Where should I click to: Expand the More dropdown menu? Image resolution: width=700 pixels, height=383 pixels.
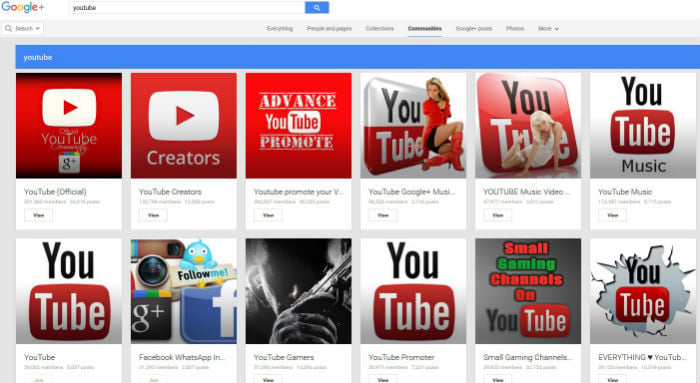pos(548,29)
